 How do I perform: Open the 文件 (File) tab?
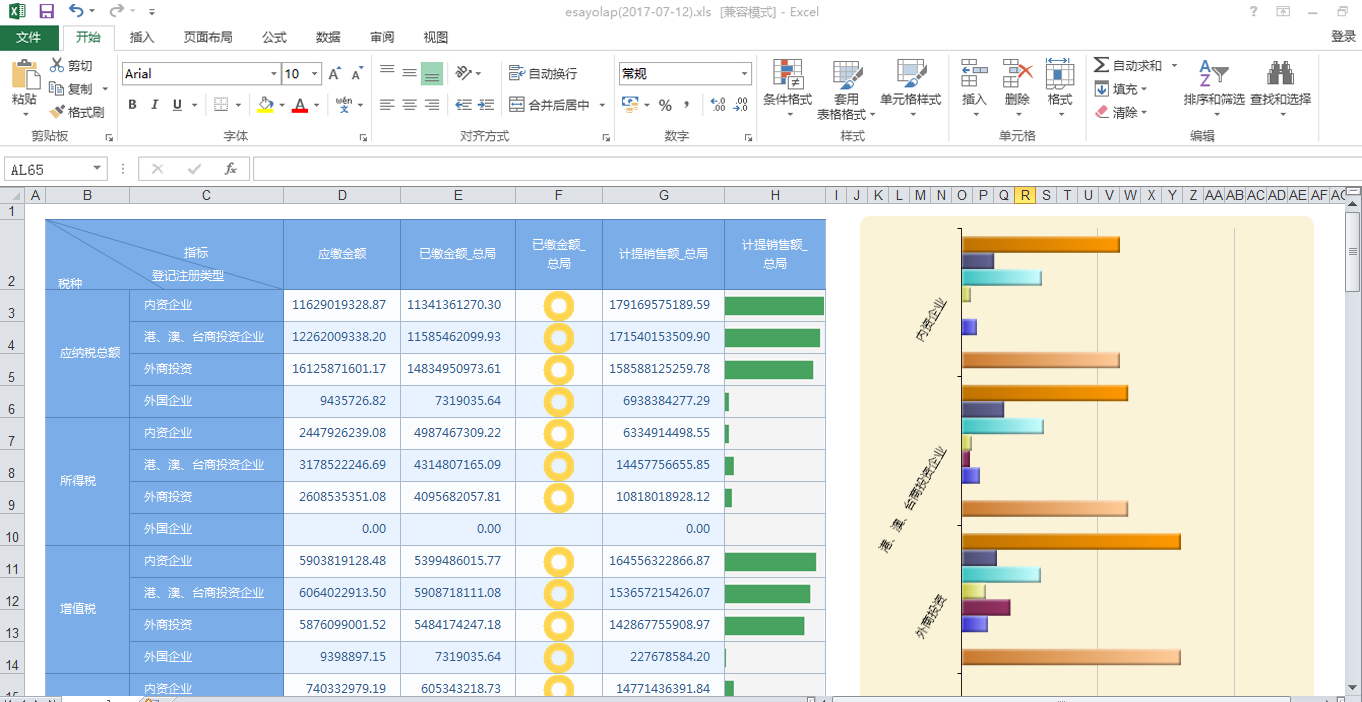click(29, 37)
